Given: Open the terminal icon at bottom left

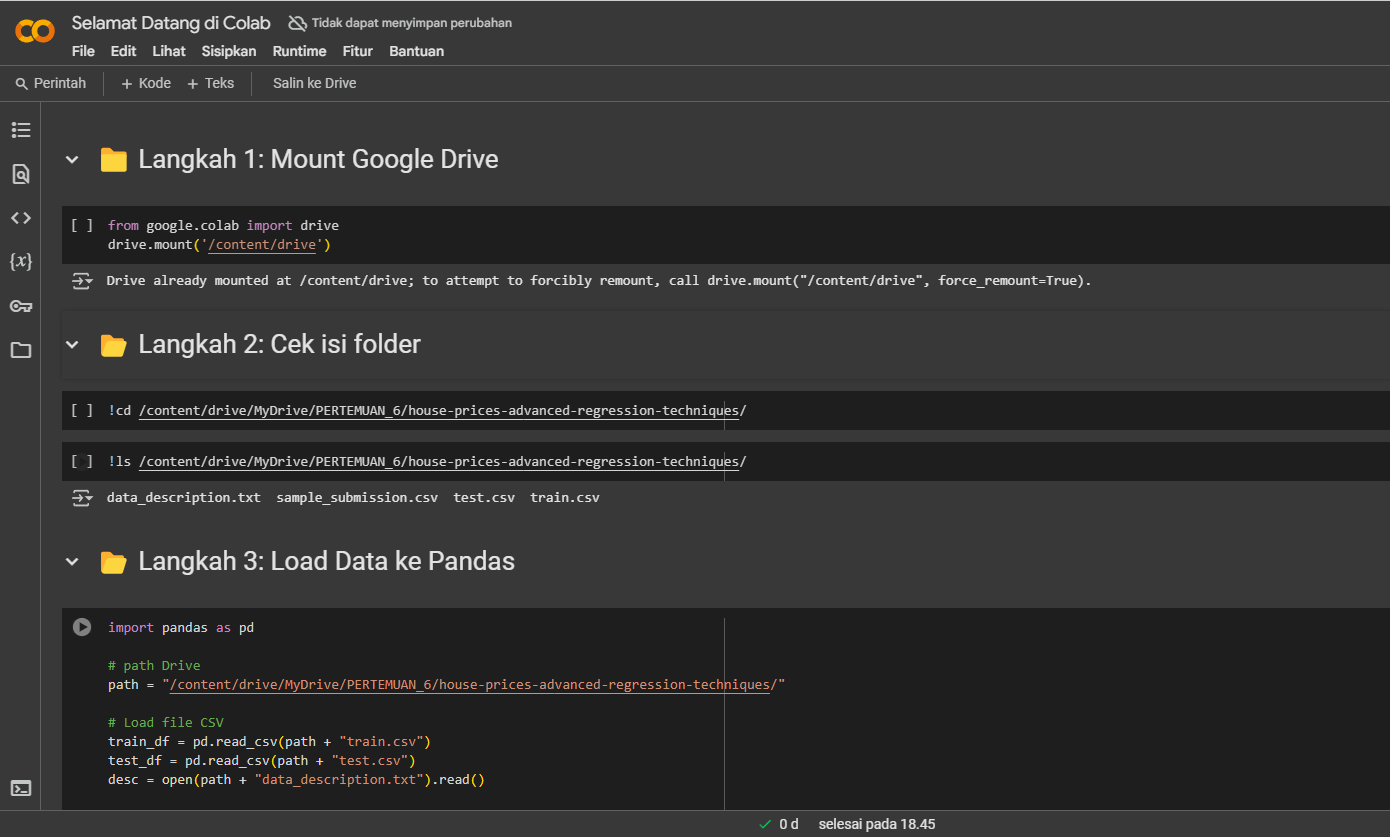Looking at the screenshot, I should 21,788.
